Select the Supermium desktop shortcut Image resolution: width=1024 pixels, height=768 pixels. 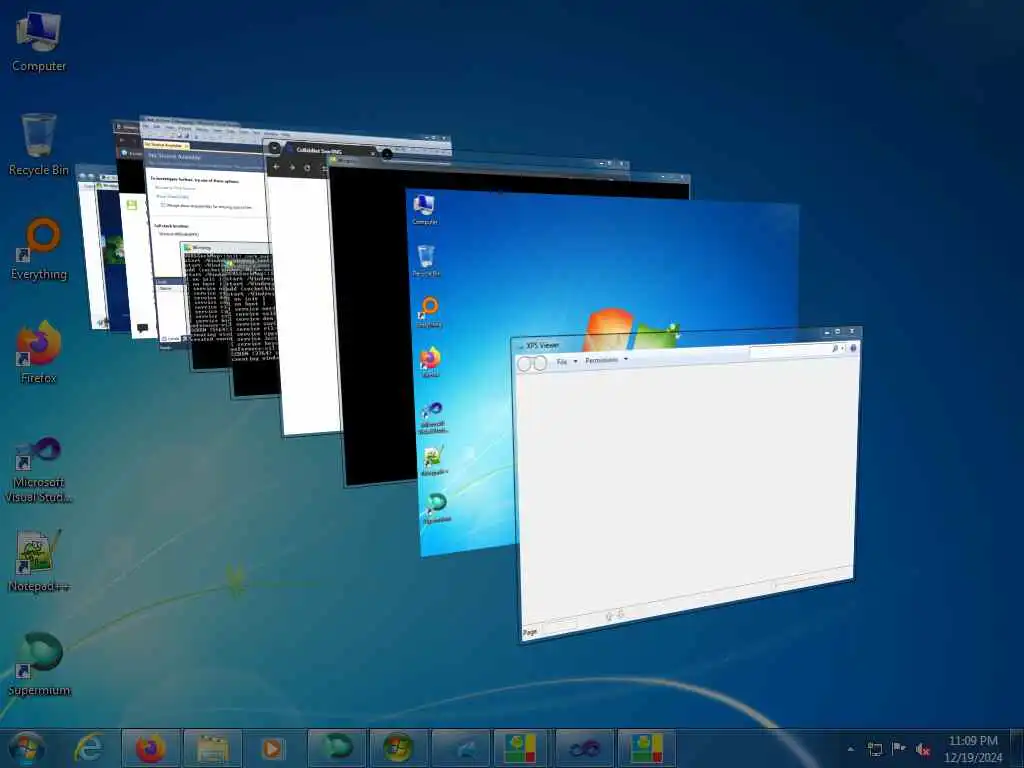(39, 665)
